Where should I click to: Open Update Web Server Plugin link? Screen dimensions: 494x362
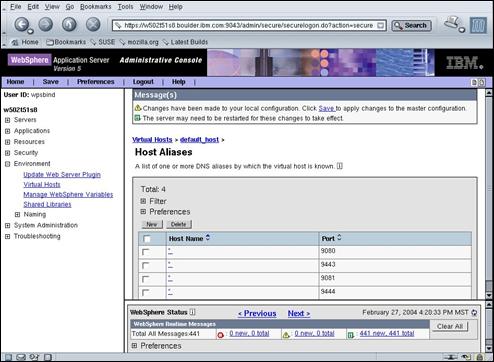tap(62, 175)
